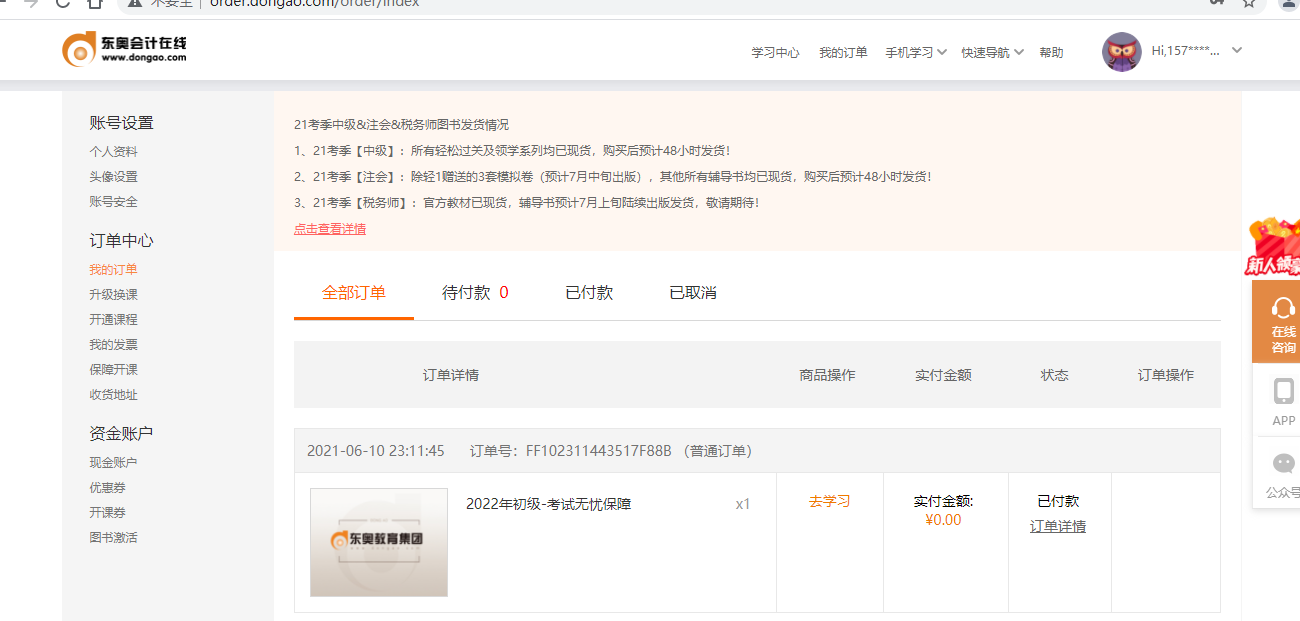This screenshot has height=621, width=1300.
Task: Select the 已取消 orders tab
Action: pos(692,293)
